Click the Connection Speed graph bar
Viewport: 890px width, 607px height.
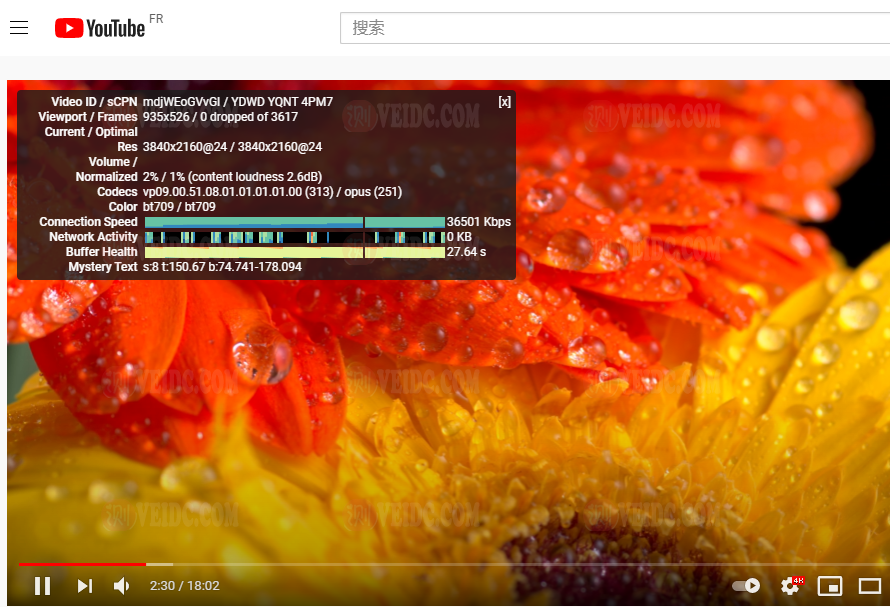(x=295, y=222)
